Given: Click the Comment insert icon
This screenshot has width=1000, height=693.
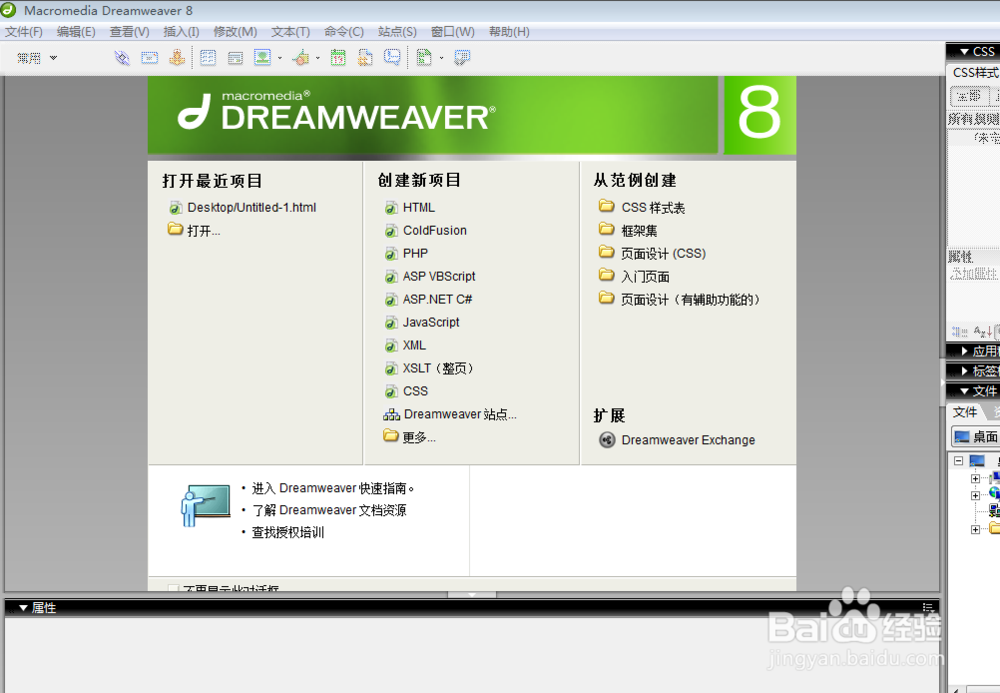Looking at the screenshot, I should point(392,58).
